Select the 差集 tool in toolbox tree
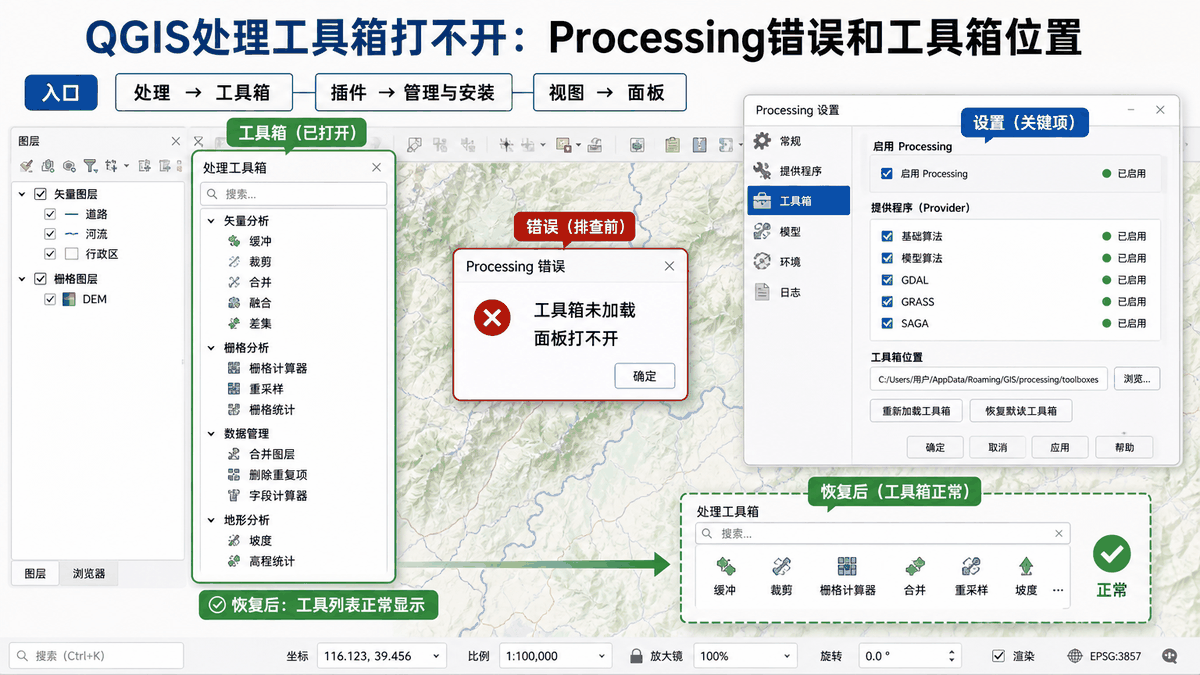 tap(249, 323)
